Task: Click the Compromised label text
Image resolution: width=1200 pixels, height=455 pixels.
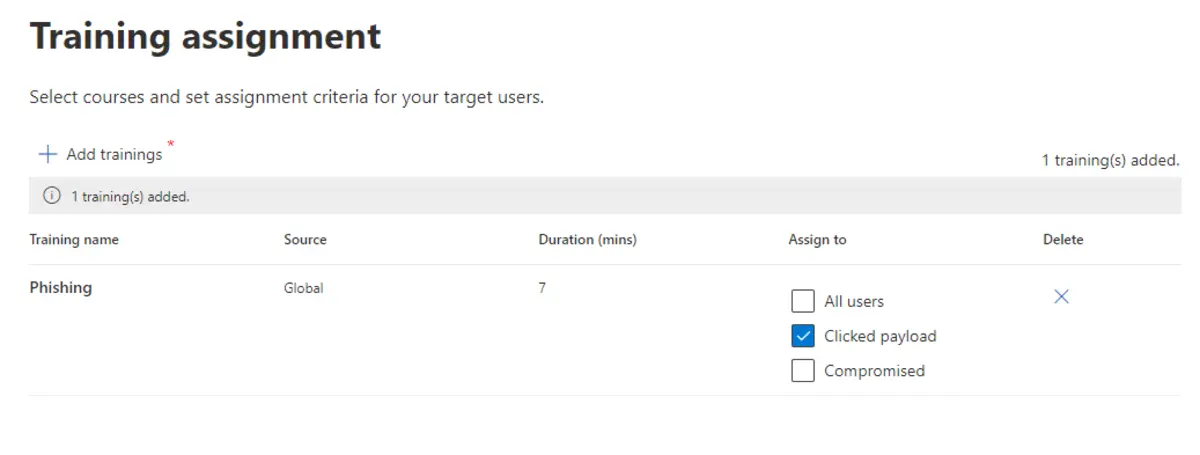Action: pyautogui.click(x=874, y=371)
